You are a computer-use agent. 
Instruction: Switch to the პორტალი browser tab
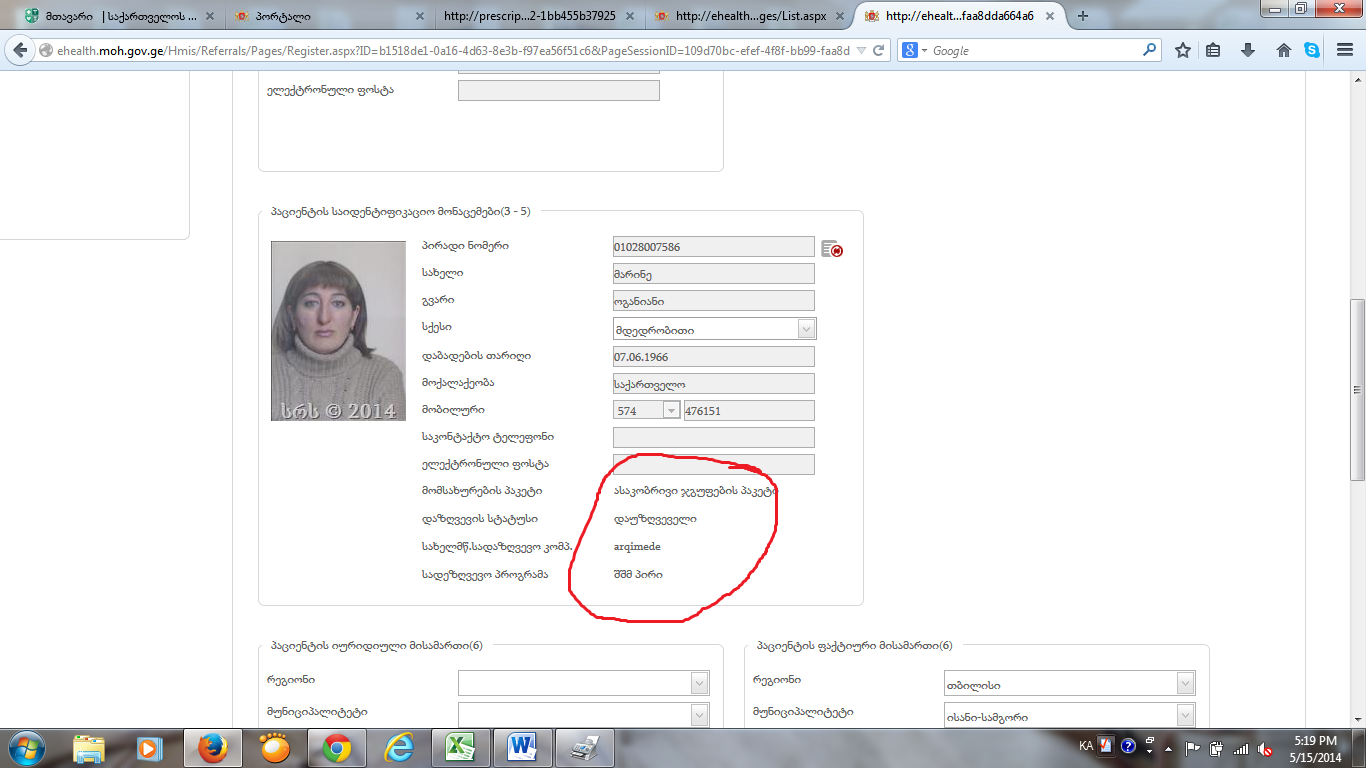320,16
